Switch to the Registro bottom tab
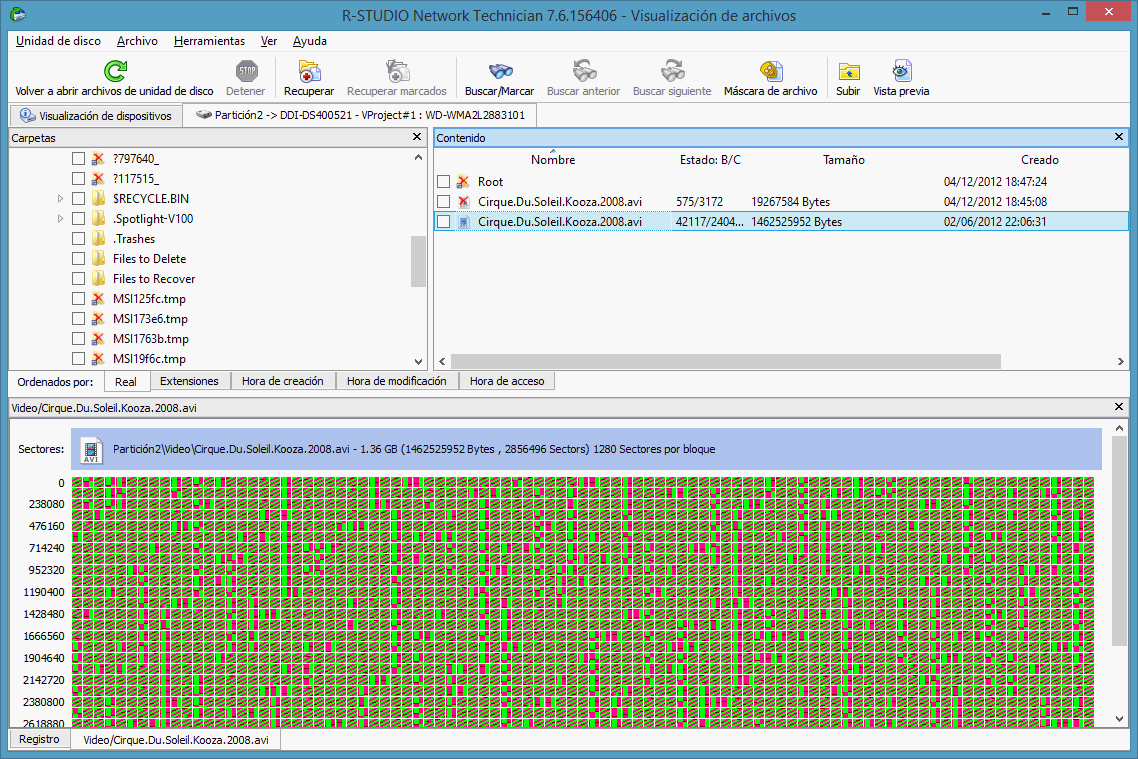The height and width of the screenshot is (759, 1138). pyautogui.click(x=39, y=739)
